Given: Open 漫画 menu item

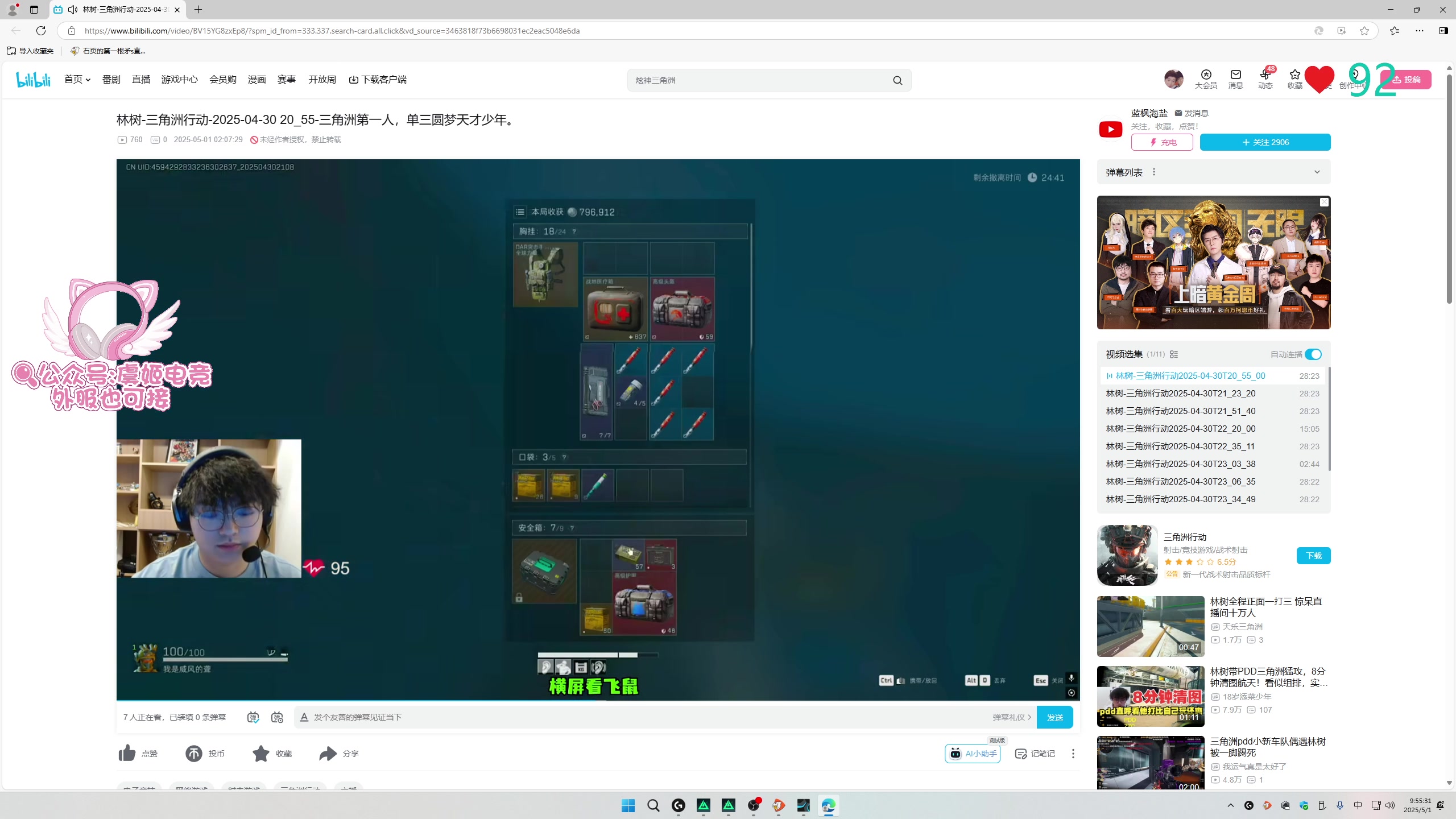Looking at the screenshot, I should click(257, 80).
